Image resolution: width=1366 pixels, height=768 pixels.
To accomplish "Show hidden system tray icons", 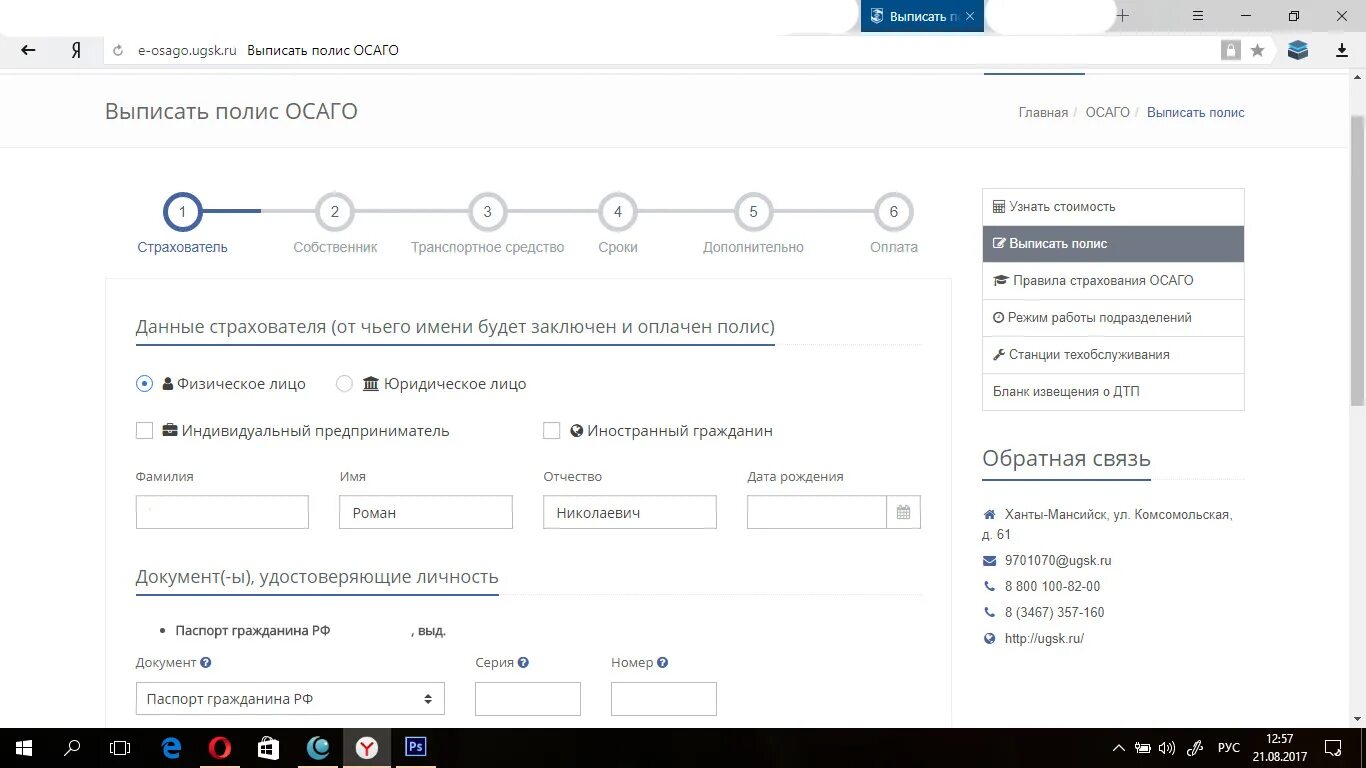I will tap(1119, 748).
